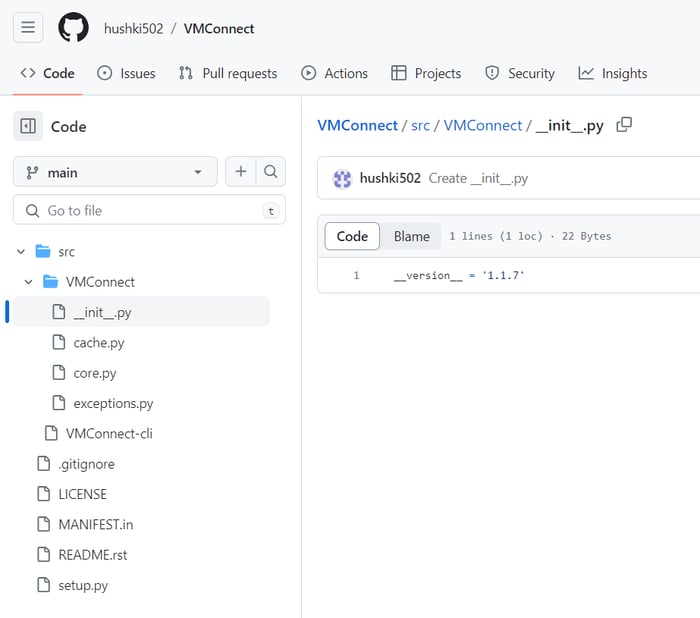Image resolution: width=700 pixels, height=618 pixels.
Task: Click second VMConnect breadcrumb after src
Action: [483, 125]
